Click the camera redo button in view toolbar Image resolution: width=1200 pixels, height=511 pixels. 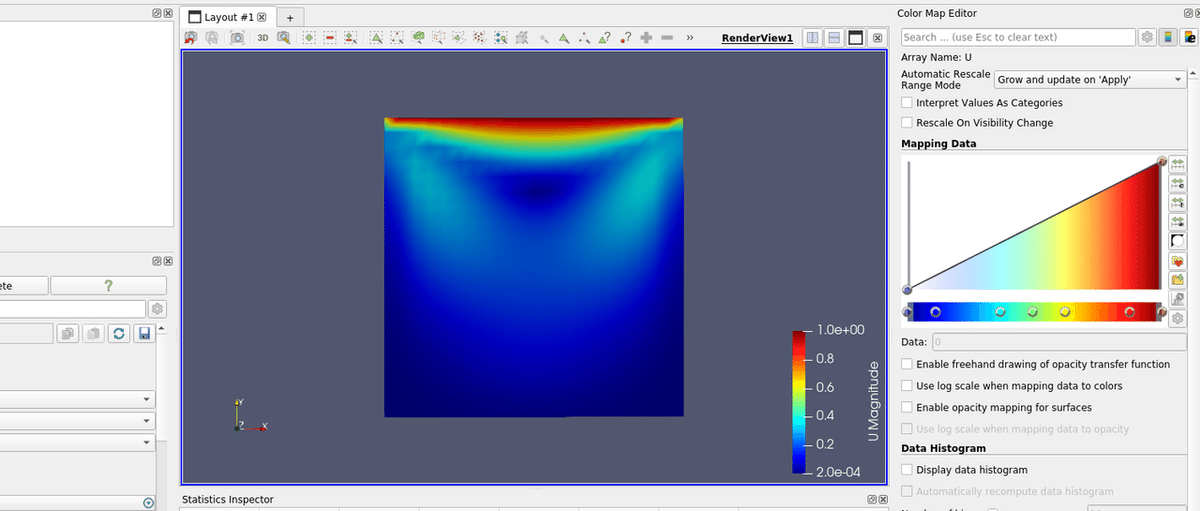[213, 37]
